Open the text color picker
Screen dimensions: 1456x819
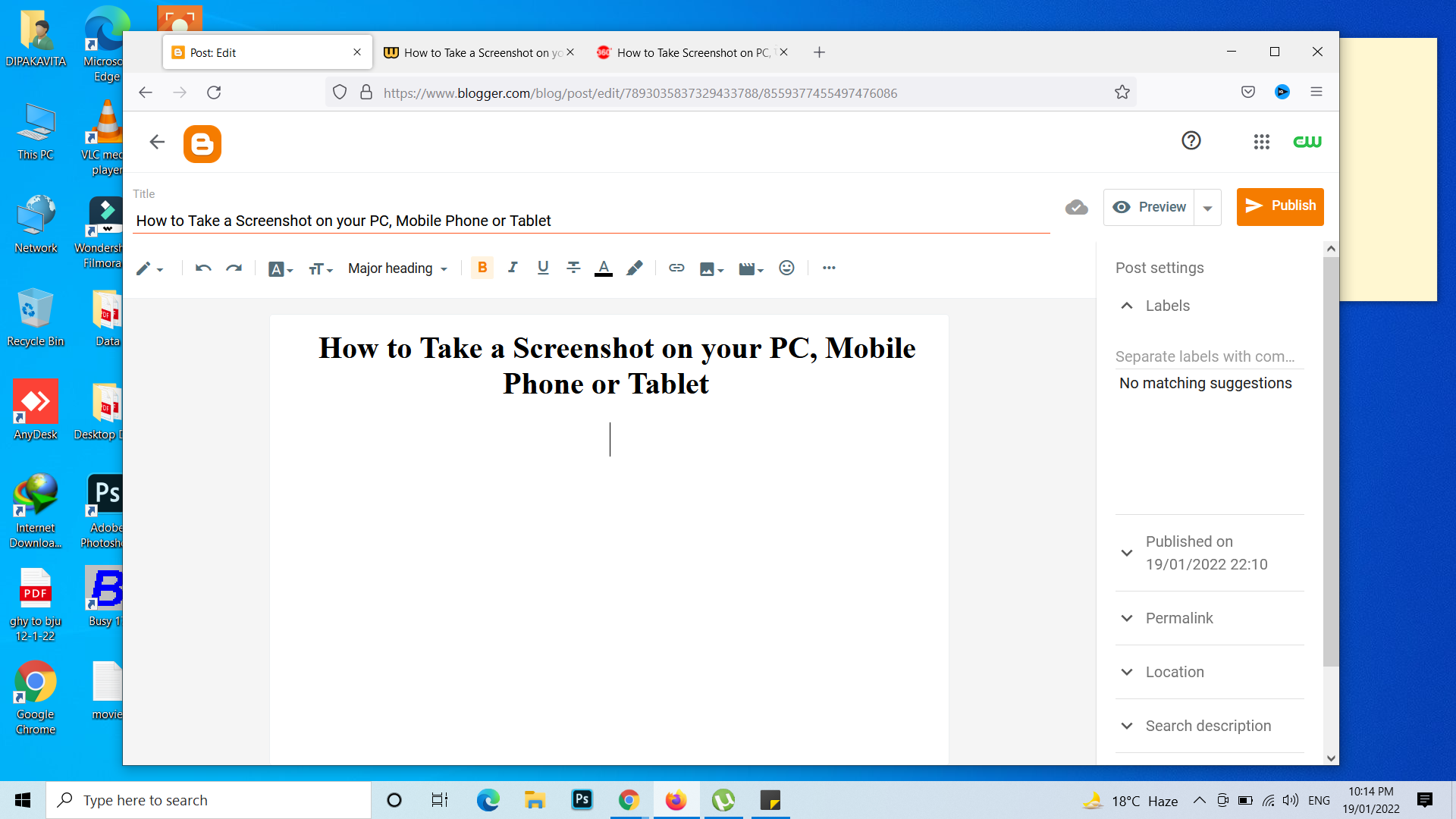pos(604,268)
